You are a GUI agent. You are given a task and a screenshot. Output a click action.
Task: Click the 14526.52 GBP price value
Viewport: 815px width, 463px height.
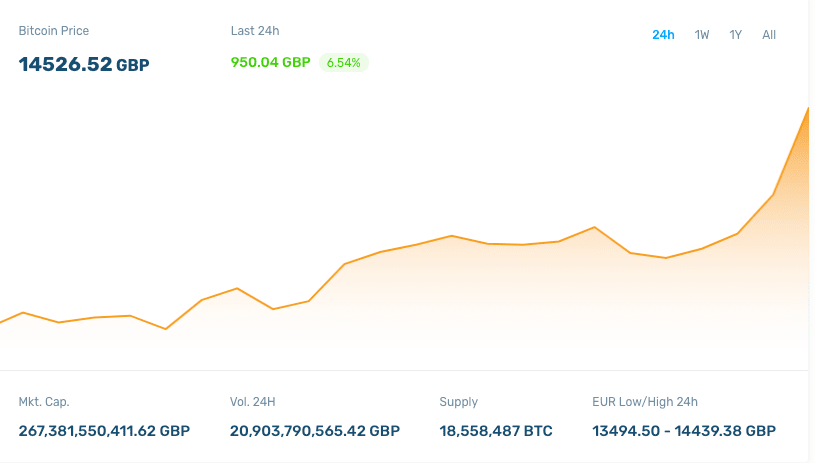[84, 64]
